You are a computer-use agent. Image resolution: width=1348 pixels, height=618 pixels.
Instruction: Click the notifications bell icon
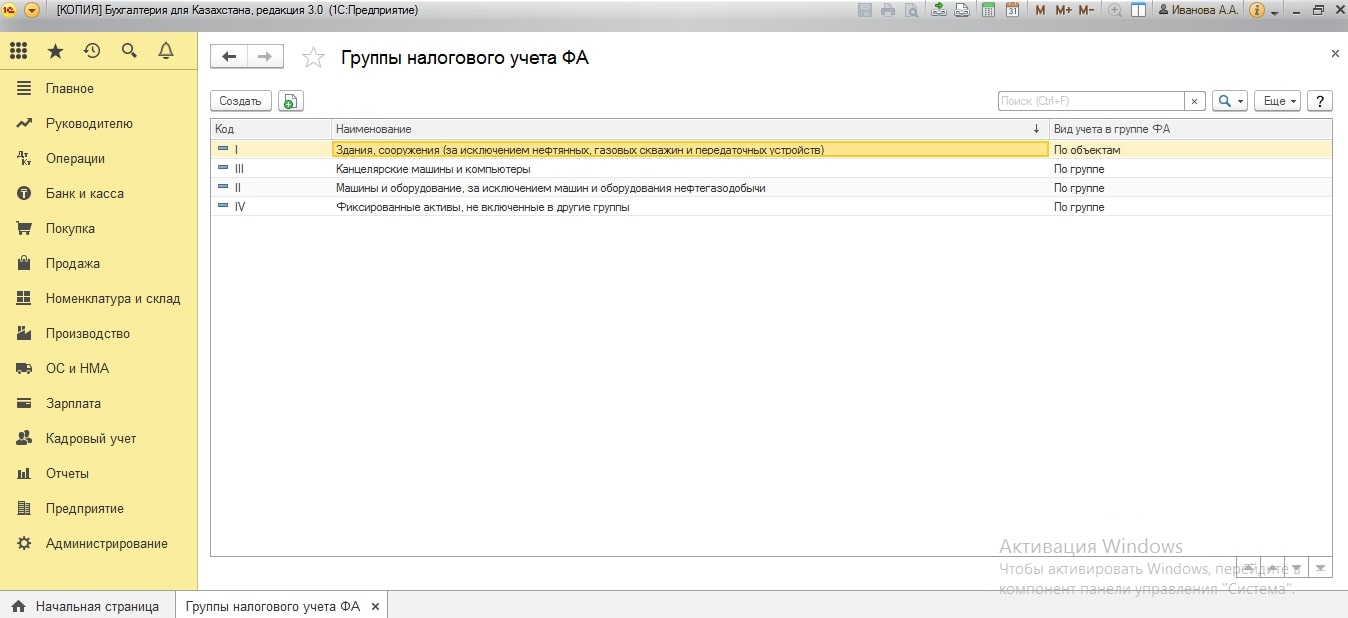pos(166,51)
